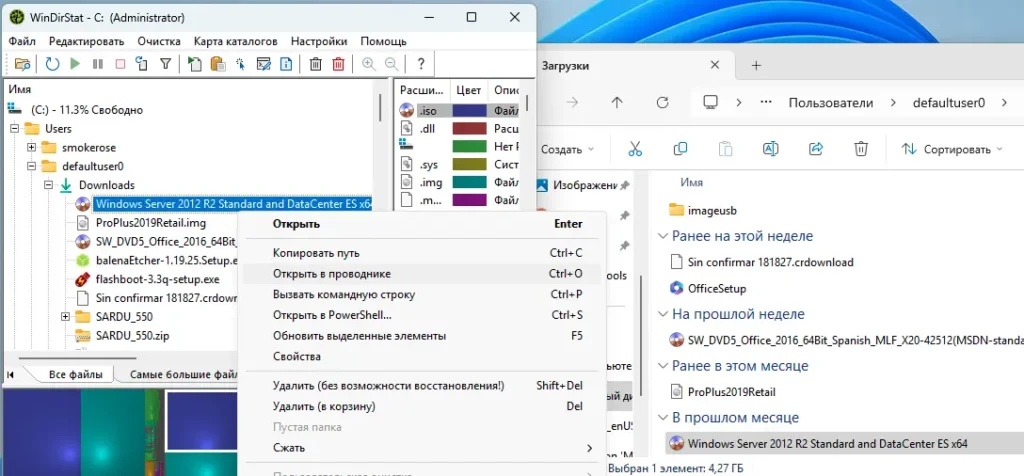Click the command prompt toolbar icon

pos(263,64)
